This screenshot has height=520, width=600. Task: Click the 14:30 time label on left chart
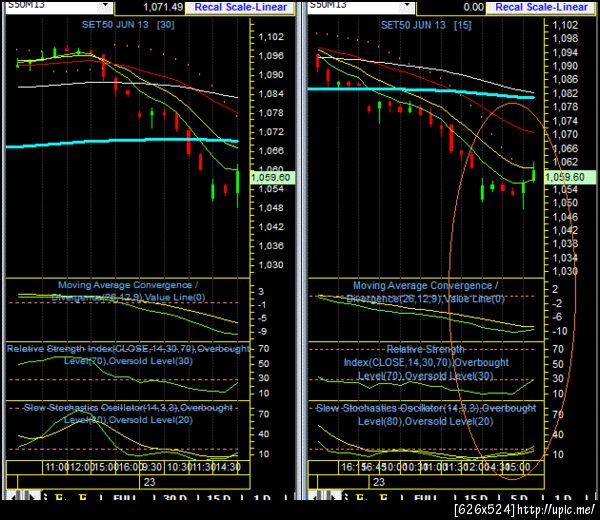coord(226,467)
